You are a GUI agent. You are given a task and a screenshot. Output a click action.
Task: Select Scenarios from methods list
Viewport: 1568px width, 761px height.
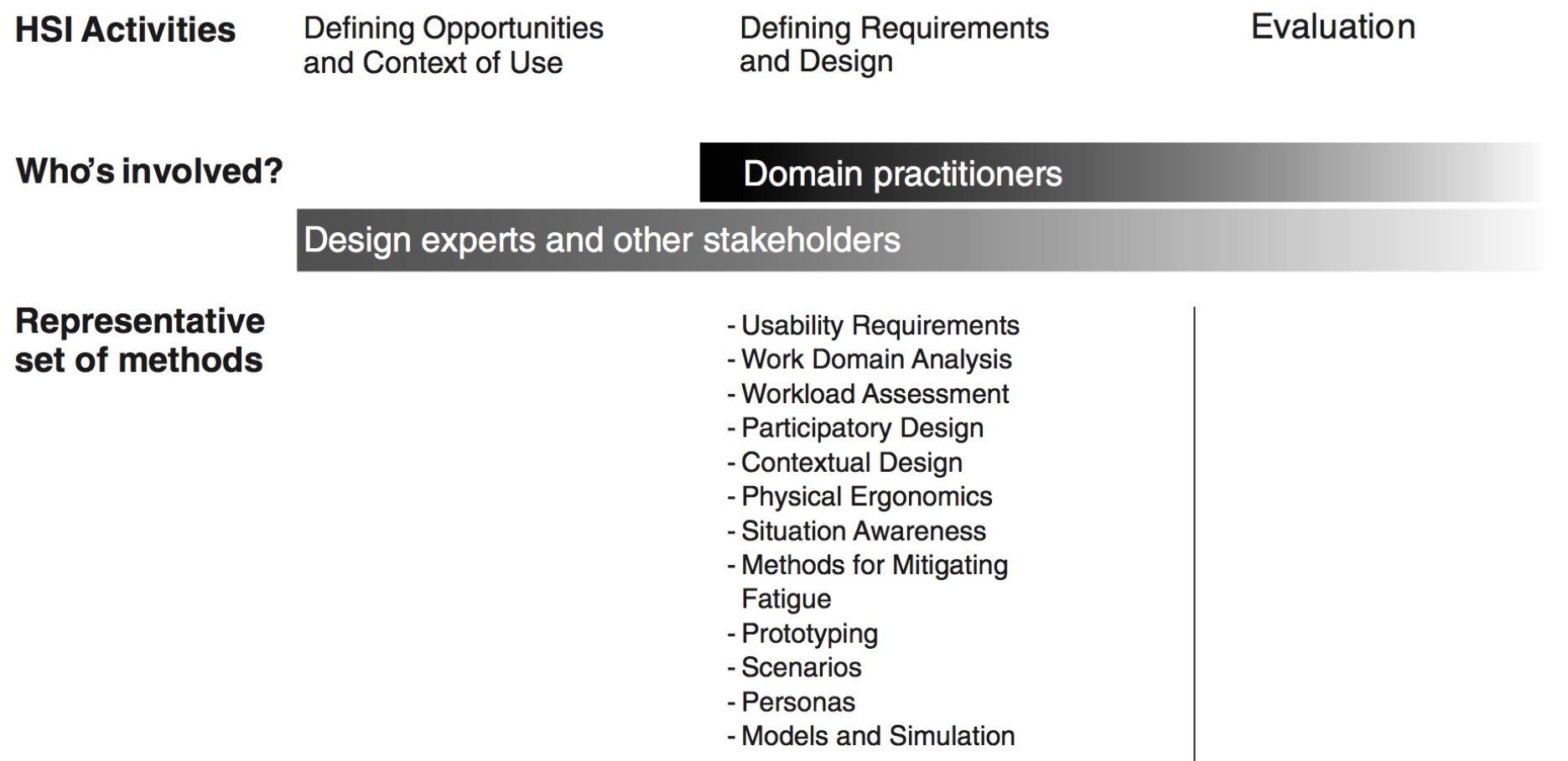pyautogui.click(x=794, y=668)
